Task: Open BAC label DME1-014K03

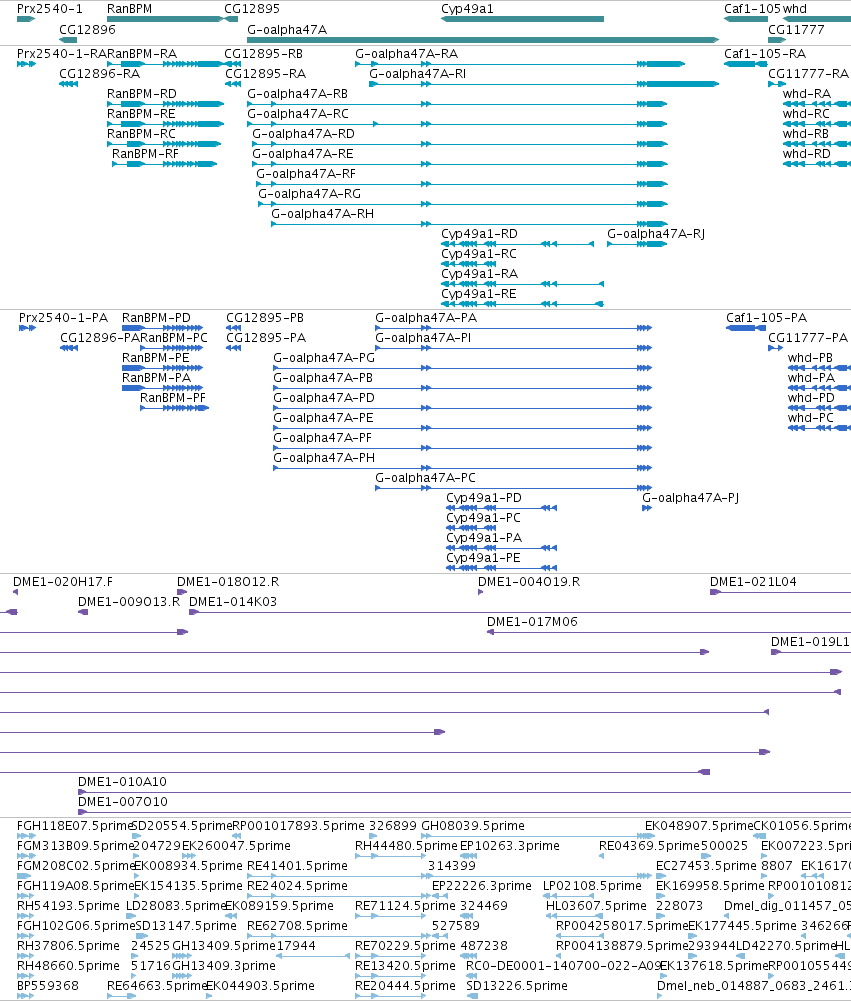Action: (x=233, y=602)
